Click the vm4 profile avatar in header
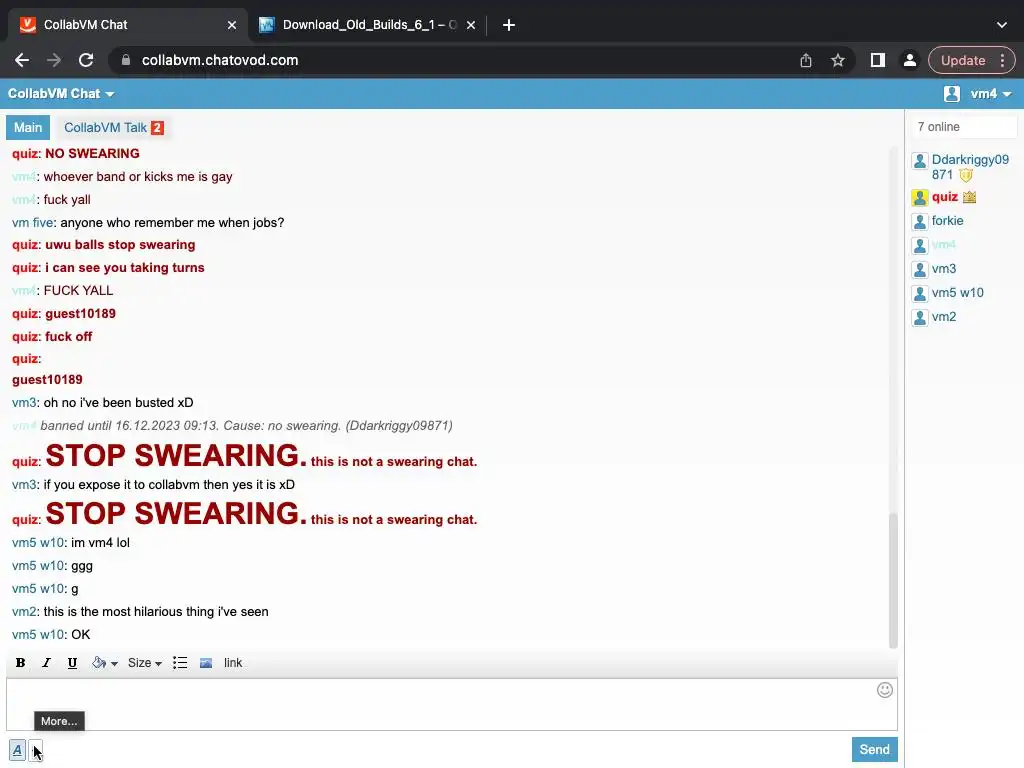The image size is (1024, 768). (x=952, y=94)
